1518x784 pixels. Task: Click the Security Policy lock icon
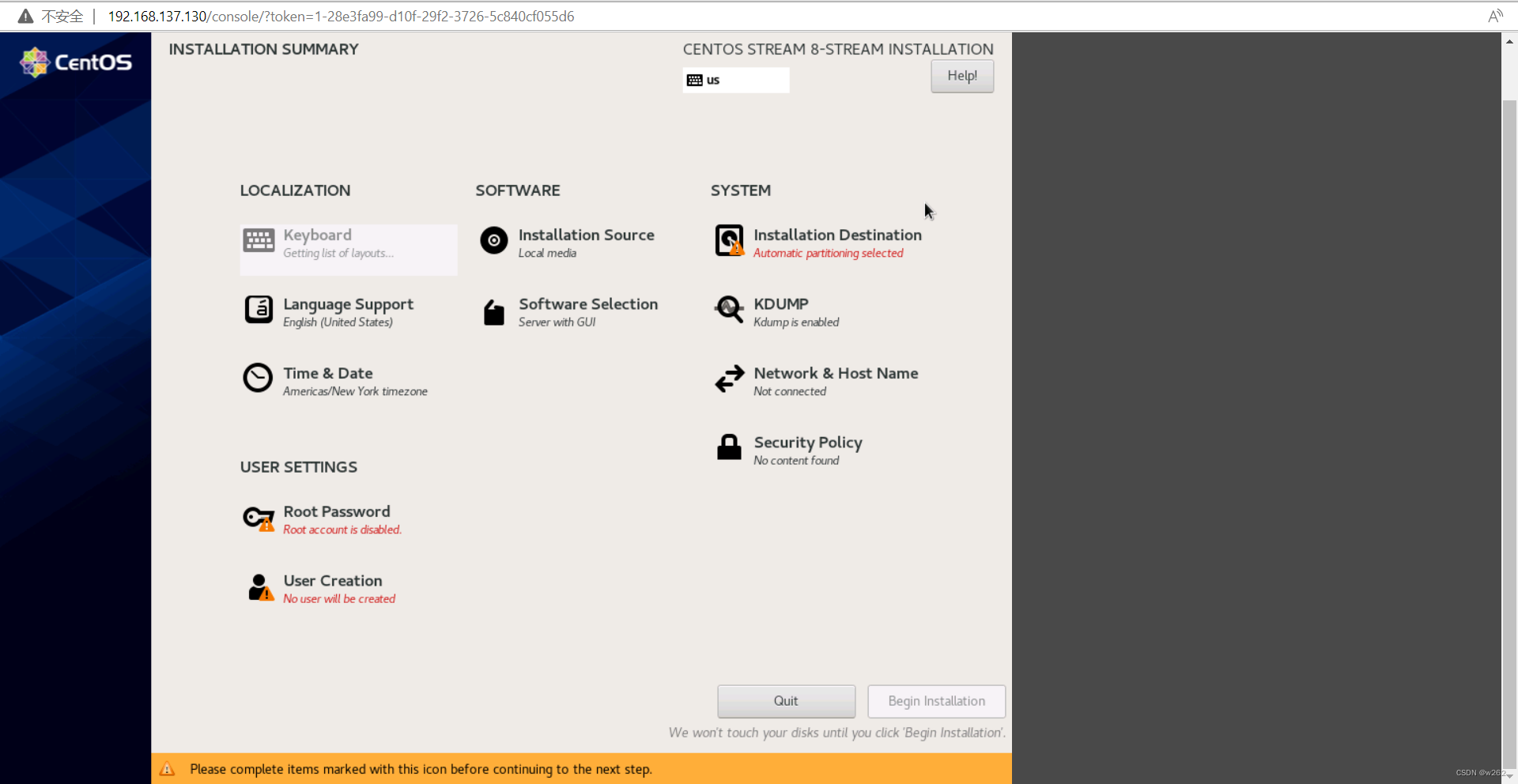[729, 447]
